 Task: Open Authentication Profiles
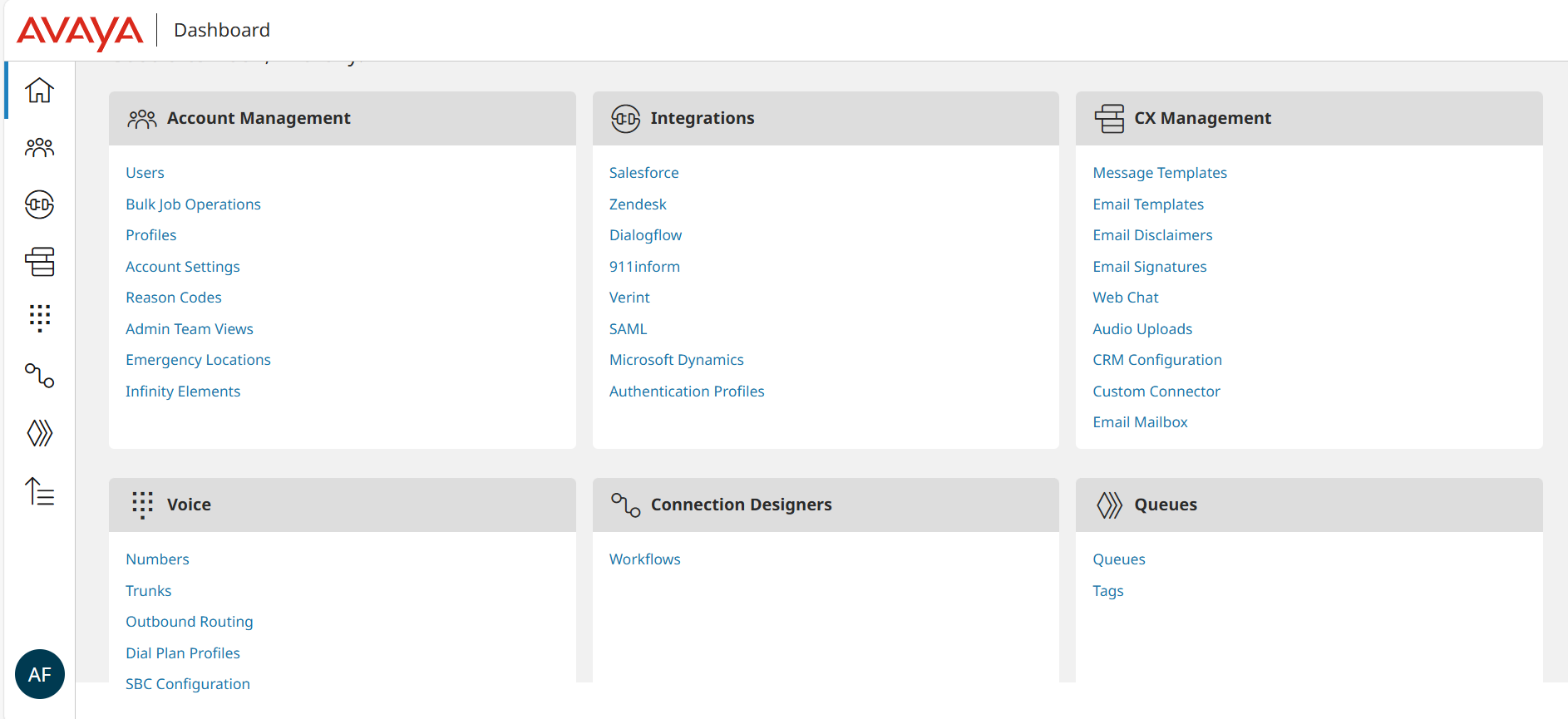(x=687, y=392)
